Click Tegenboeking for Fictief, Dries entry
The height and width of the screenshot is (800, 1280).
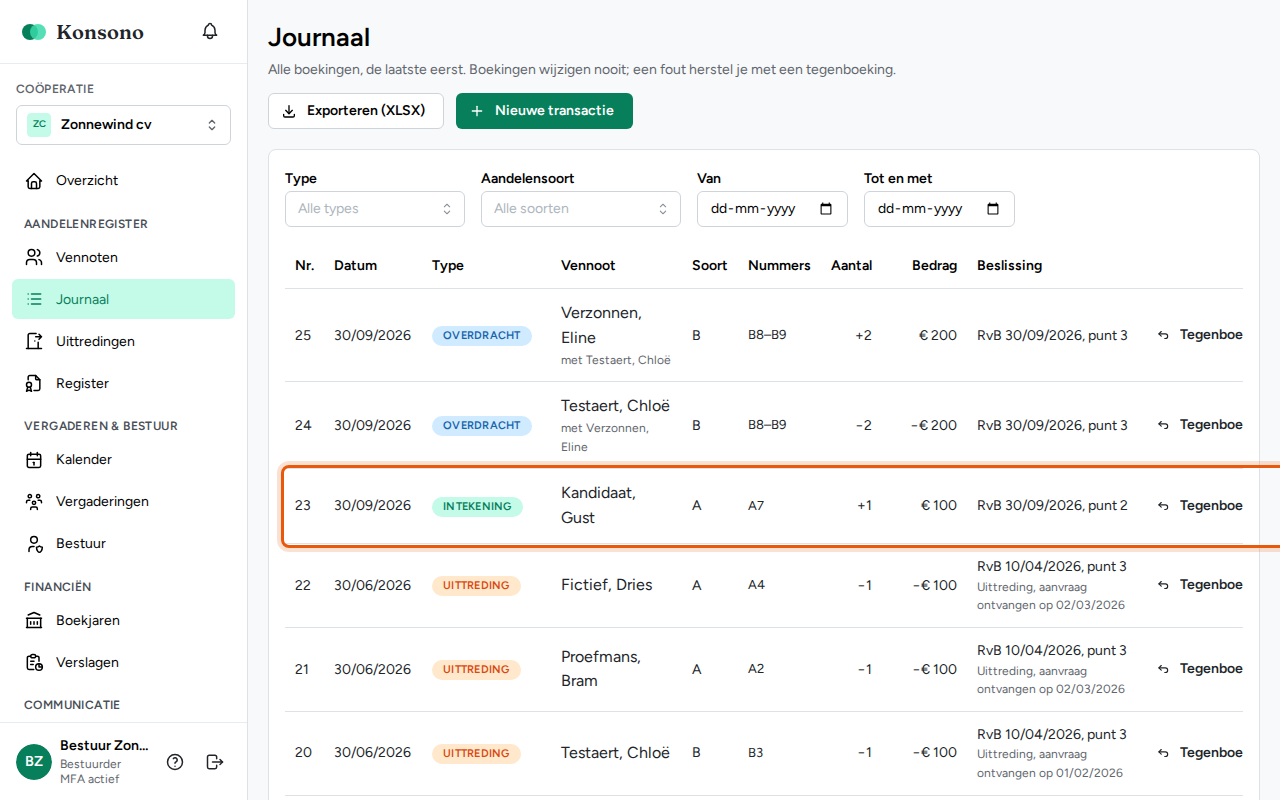click(x=1200, y=585)
